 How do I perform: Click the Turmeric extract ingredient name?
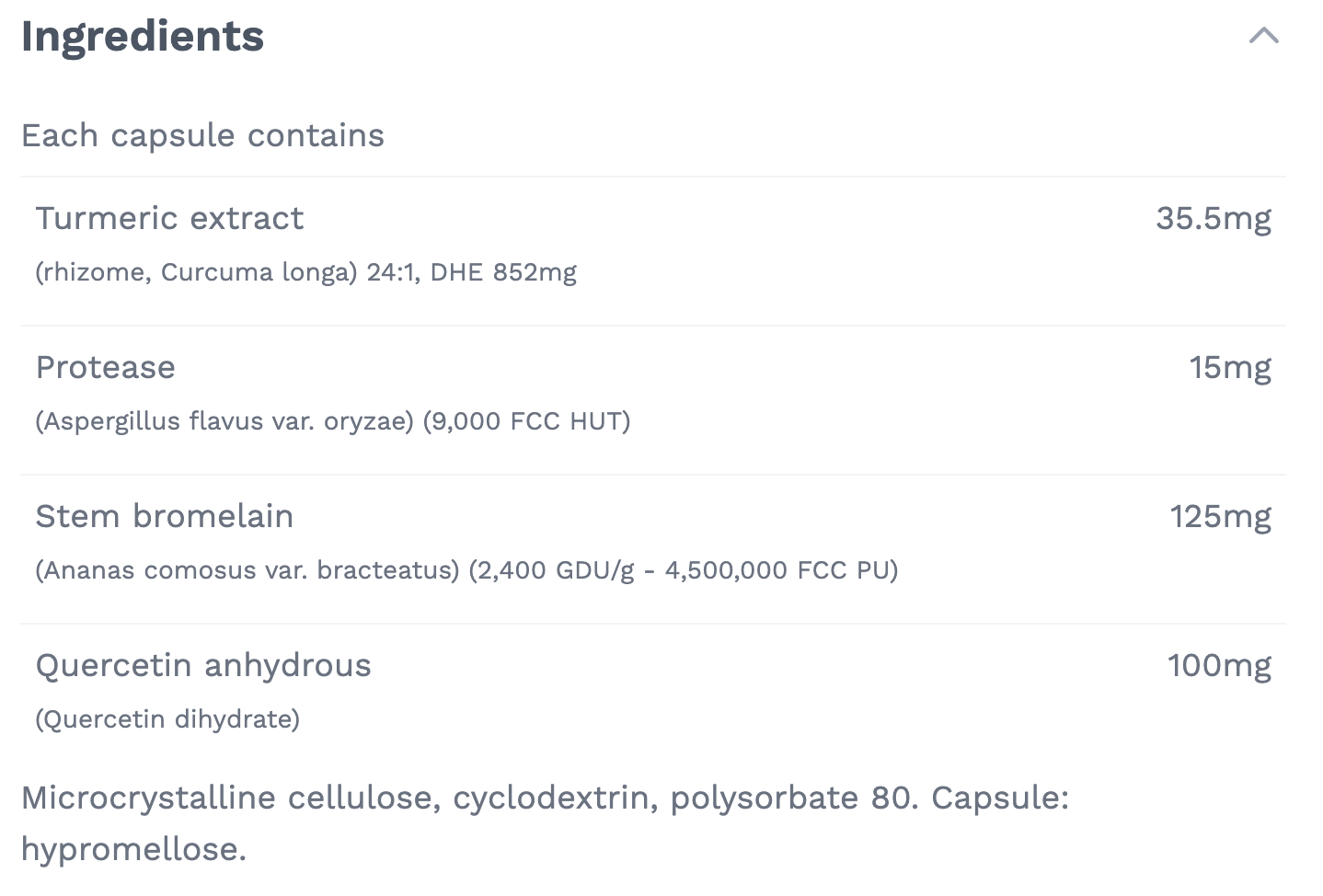tap(169, 218)
